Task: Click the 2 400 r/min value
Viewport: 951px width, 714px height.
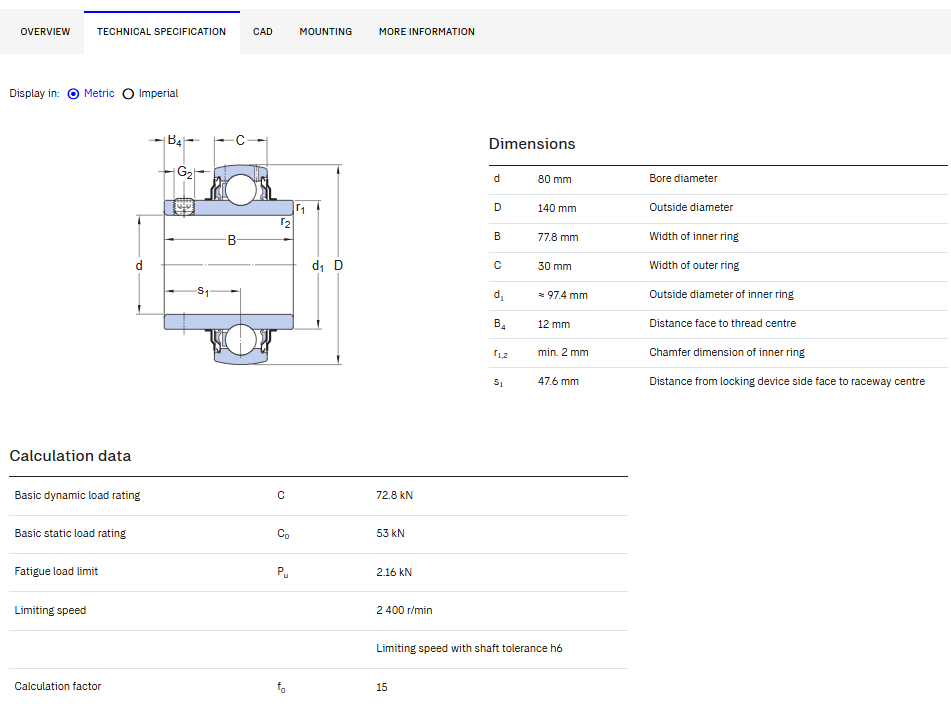Action: [x=404, y=610]
